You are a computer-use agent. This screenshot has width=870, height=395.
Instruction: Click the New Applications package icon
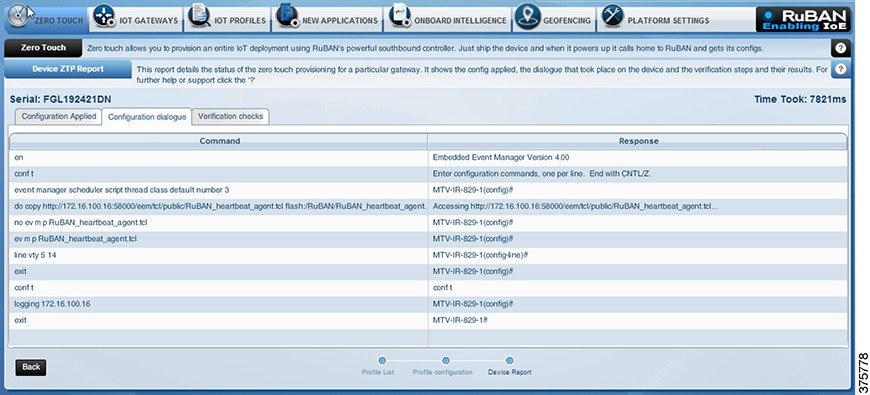287,16
